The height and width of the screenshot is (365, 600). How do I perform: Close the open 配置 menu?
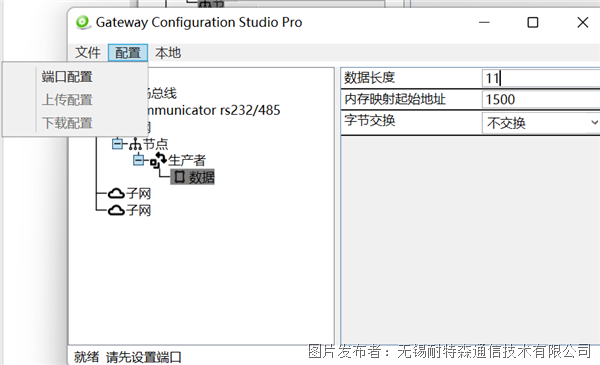[x=128, y=52]
